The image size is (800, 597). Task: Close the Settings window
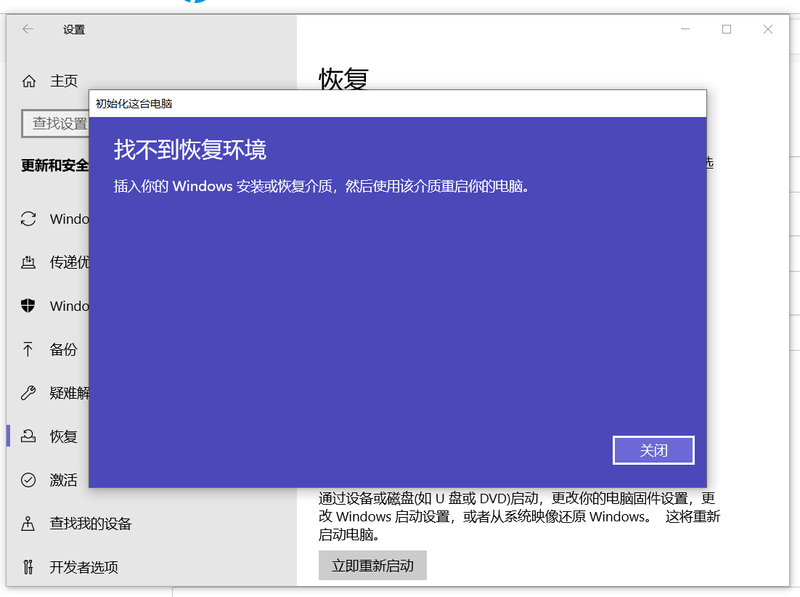(x=768, y=29)
